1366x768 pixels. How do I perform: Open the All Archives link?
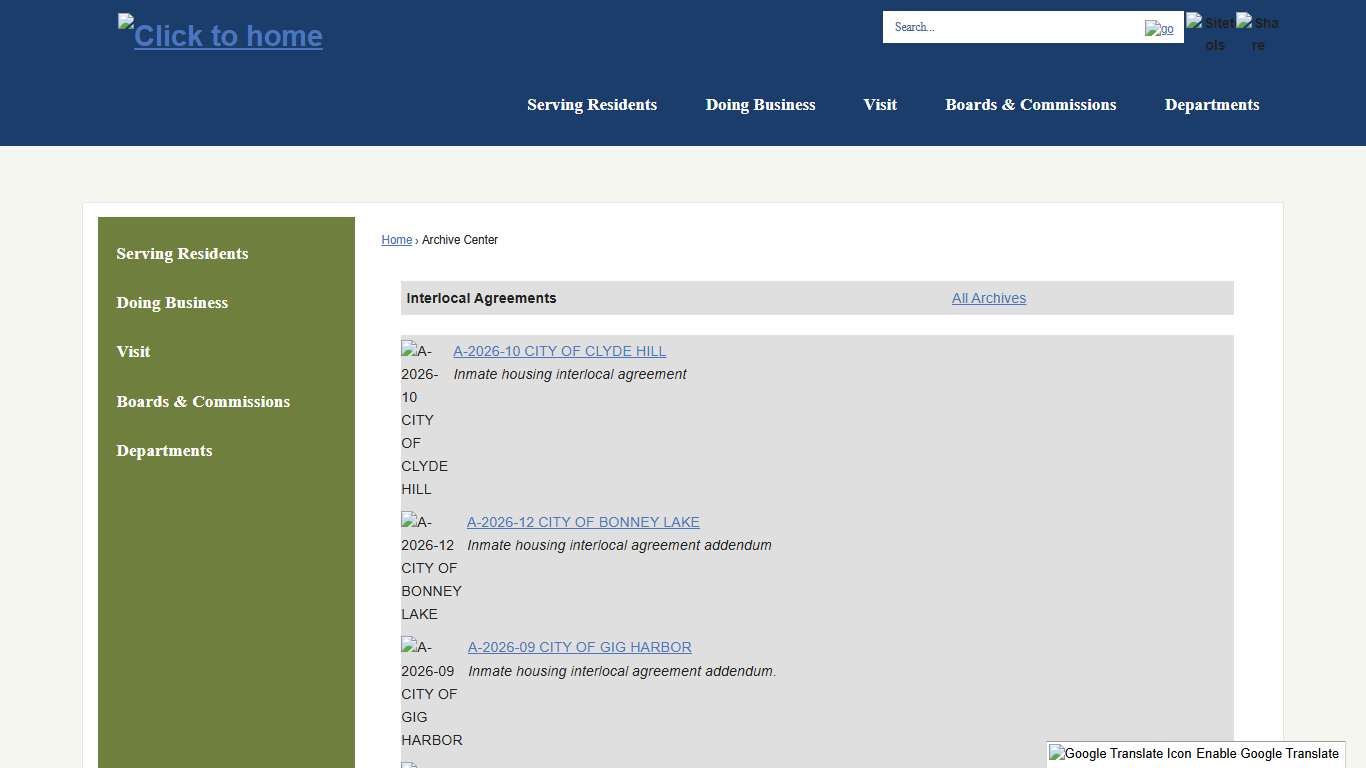coord(988,297)
